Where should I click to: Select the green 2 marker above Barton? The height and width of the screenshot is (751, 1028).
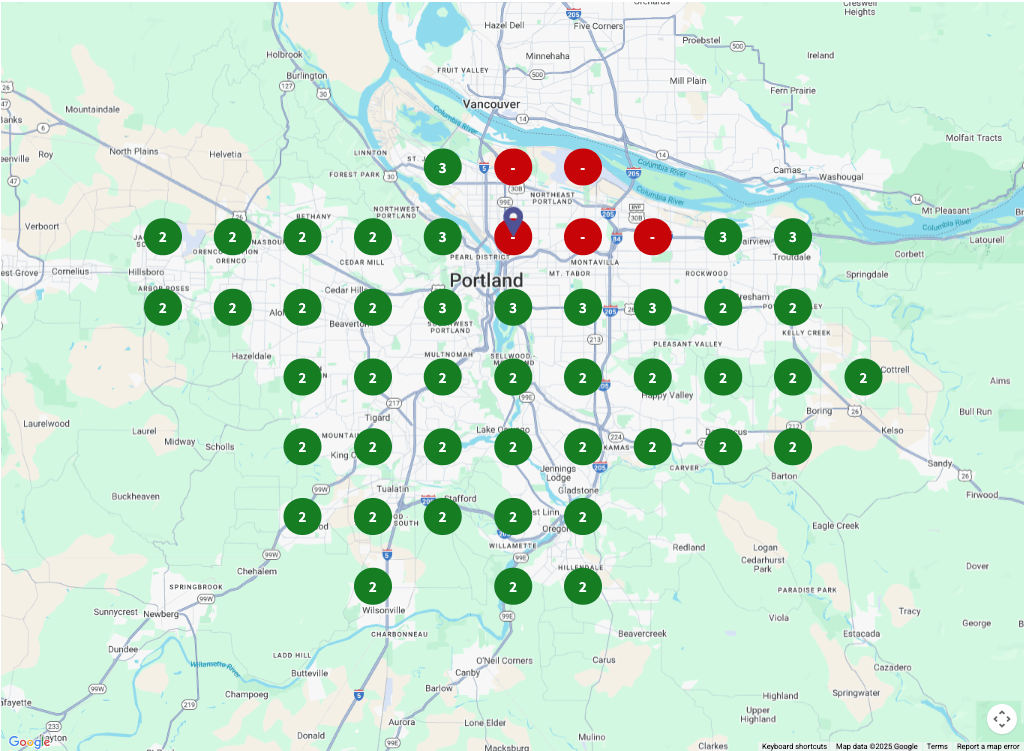point(793,447)
